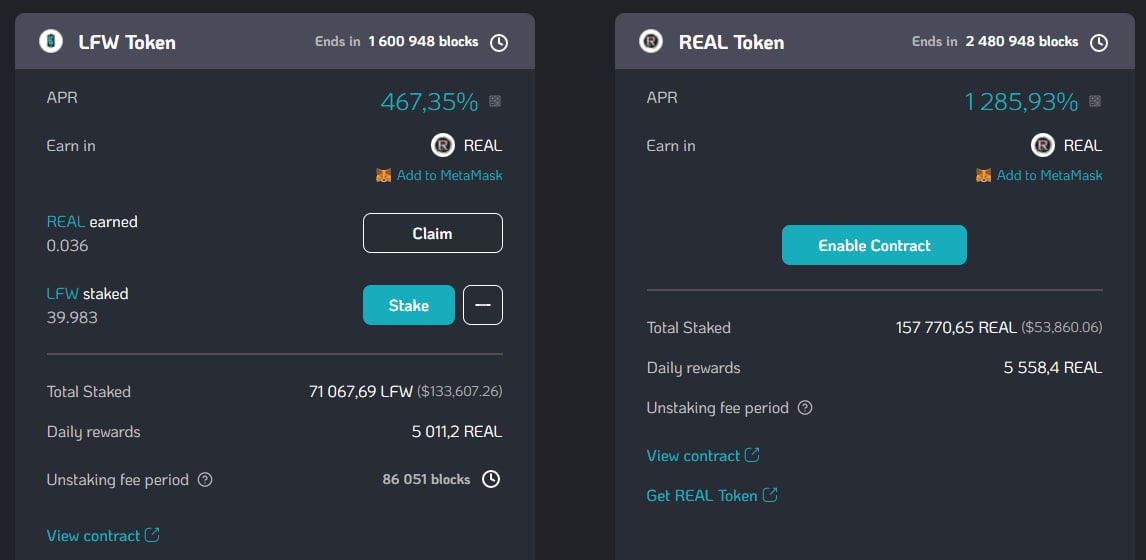The height and width of the screenshot is (560, 1146).
Task: Click the REAL coin icon in LFW pool
Action: pyautogui.click(x=443, y=146)
